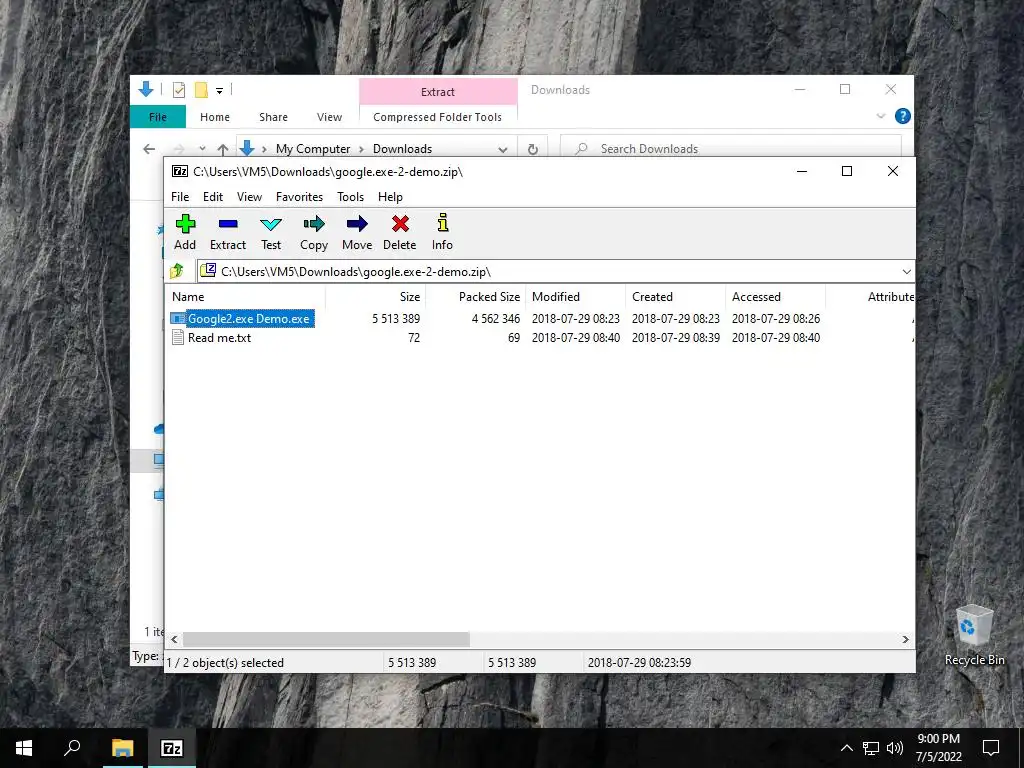Click the Search Downloads field
This screenshot has width=1024, height=768.
[x=731, y=149]
